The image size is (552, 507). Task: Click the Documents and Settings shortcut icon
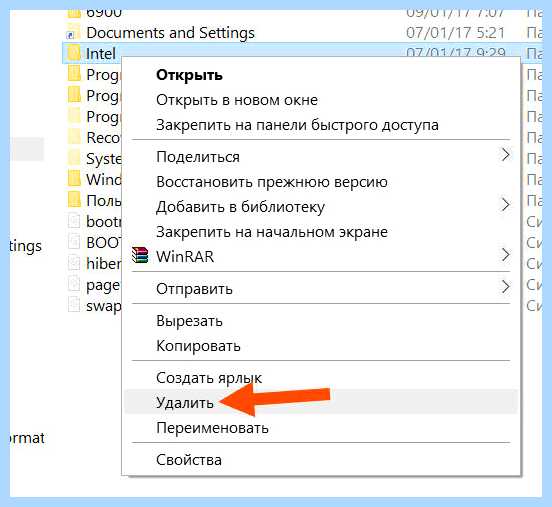click(x=74, y=32)
